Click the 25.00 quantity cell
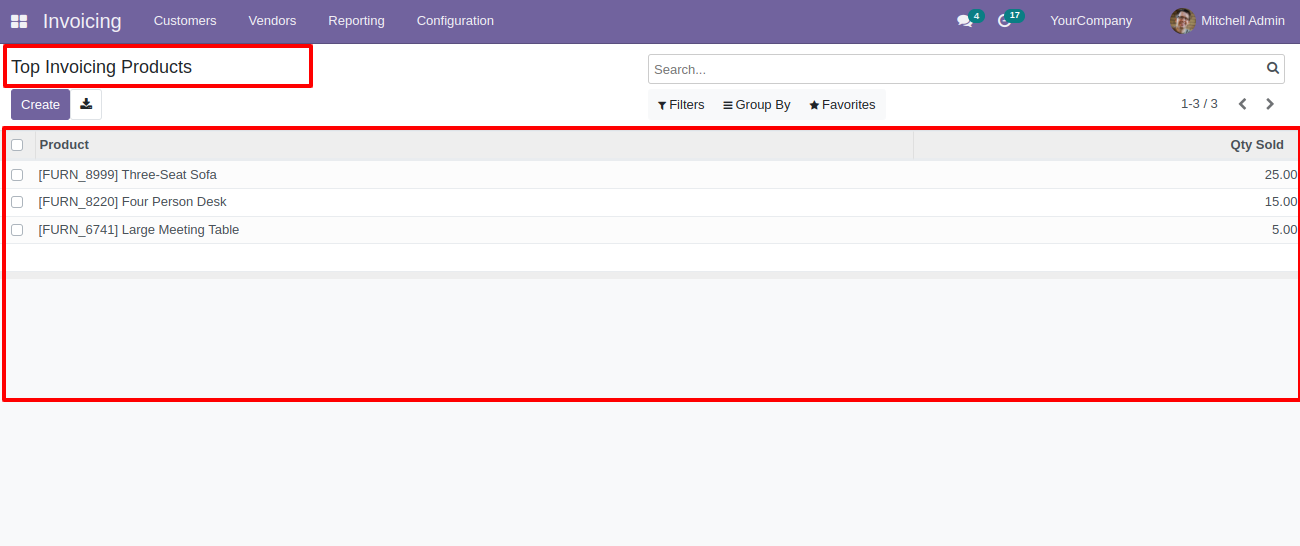 (x=1280, y=175)
